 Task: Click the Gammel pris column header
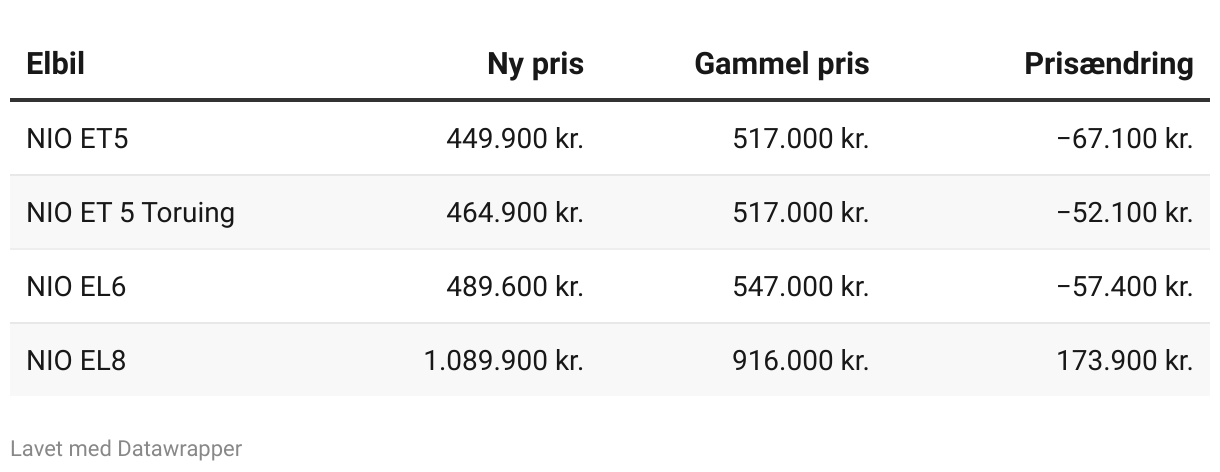[x=782, y=64]
